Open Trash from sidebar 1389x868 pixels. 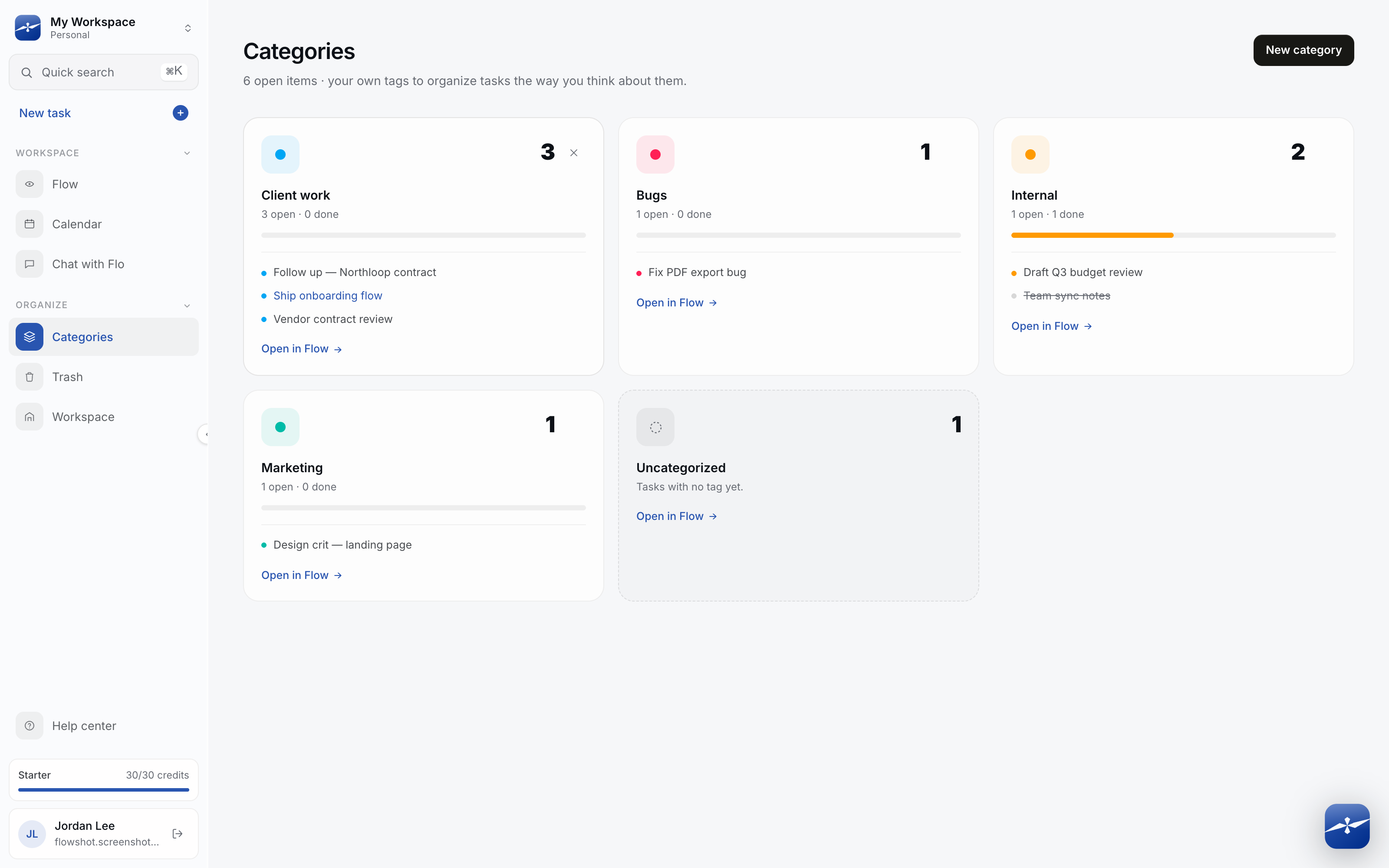(104, 377)
